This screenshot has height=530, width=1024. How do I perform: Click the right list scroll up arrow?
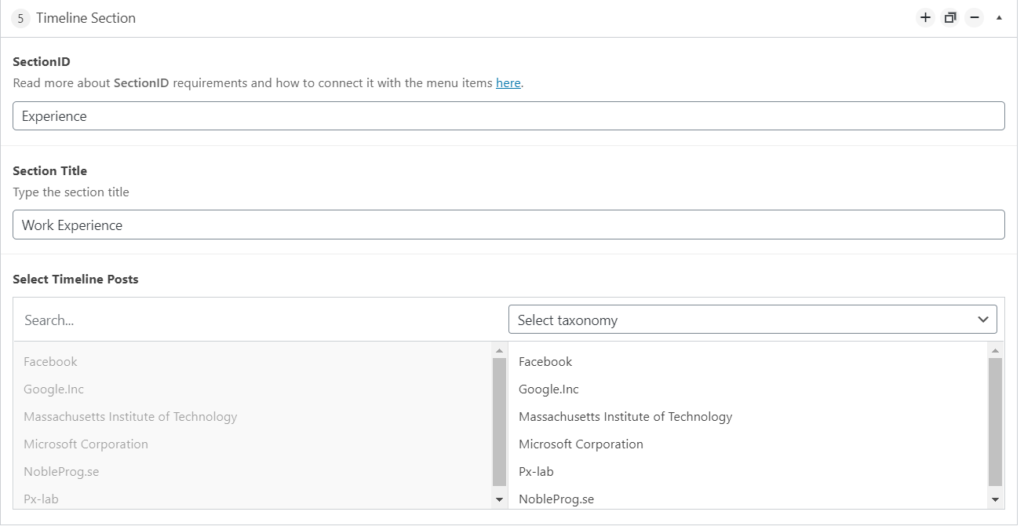(995, 351)
